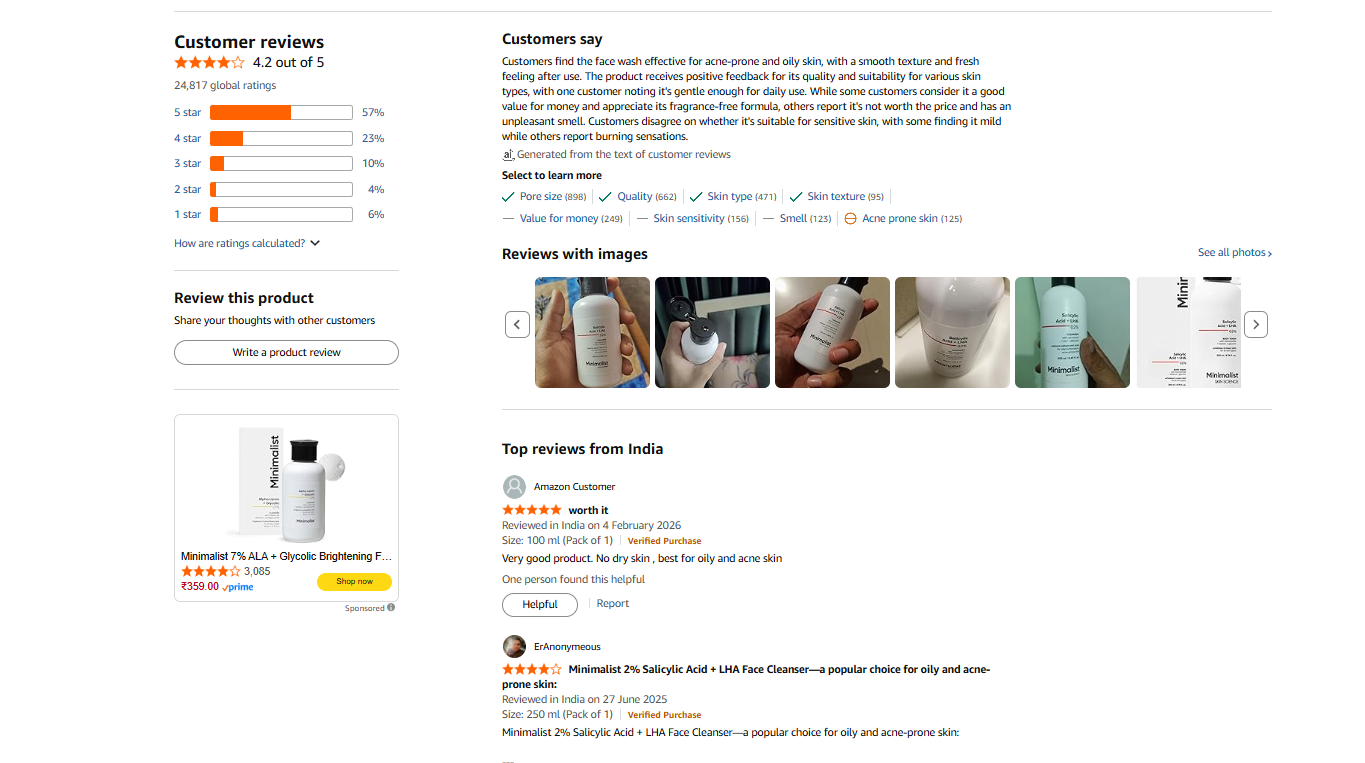
Task: Click the 5 star rating progress bar
Action: (x=280, y=112)
